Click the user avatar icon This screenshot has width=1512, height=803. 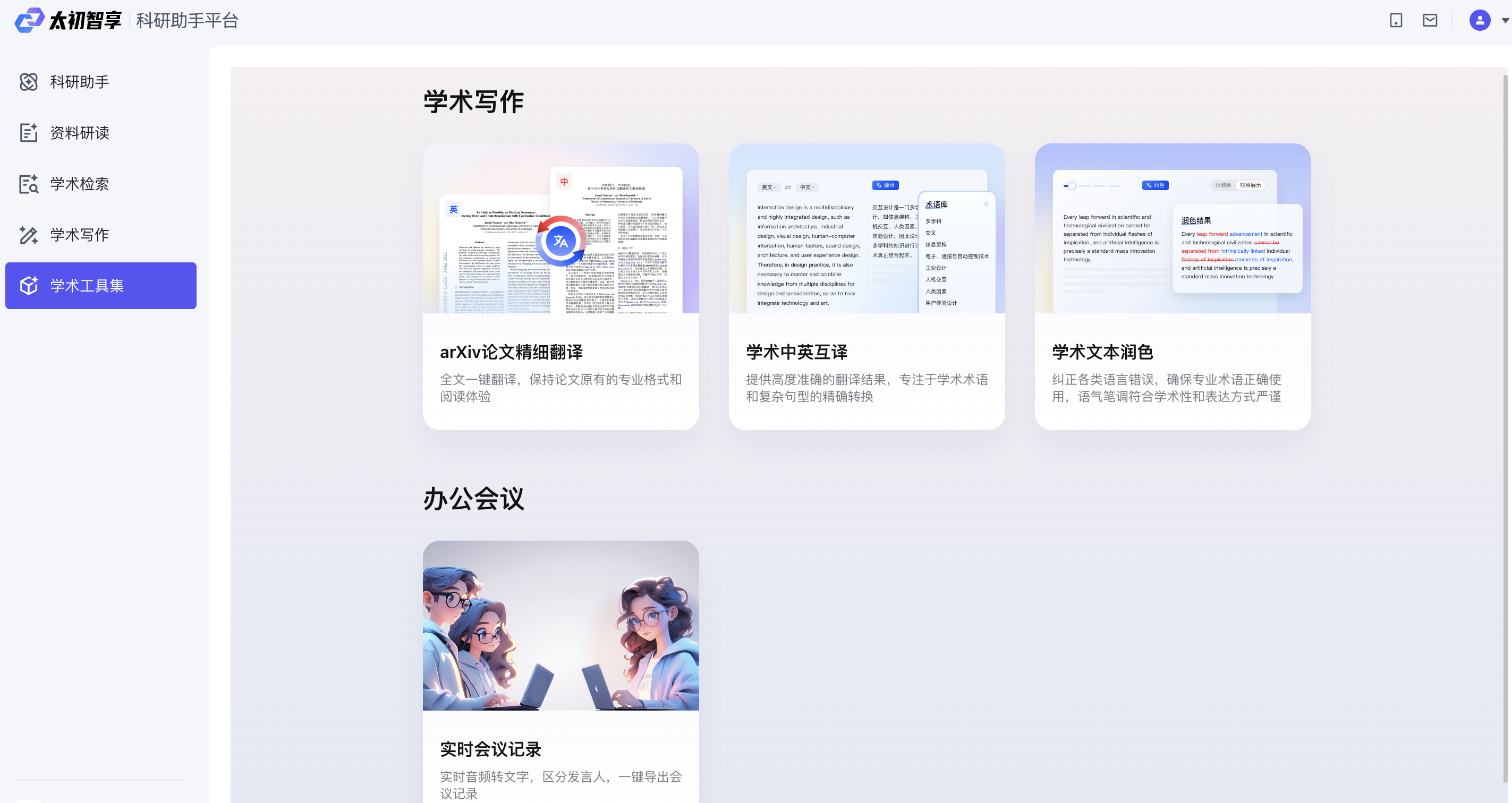[x=1479, y=21]
